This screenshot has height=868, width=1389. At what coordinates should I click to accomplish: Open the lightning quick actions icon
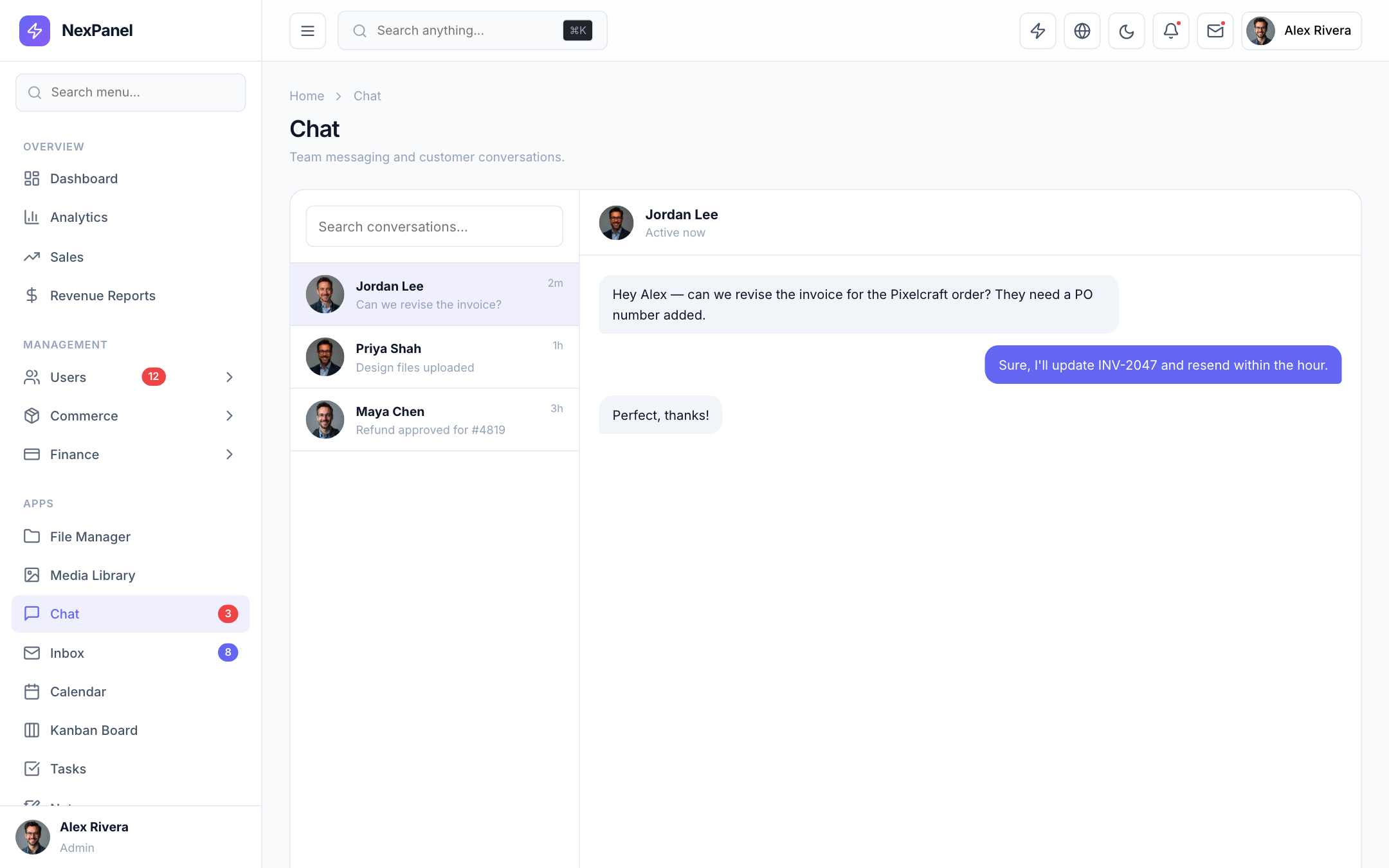[x=1037, y=30]
